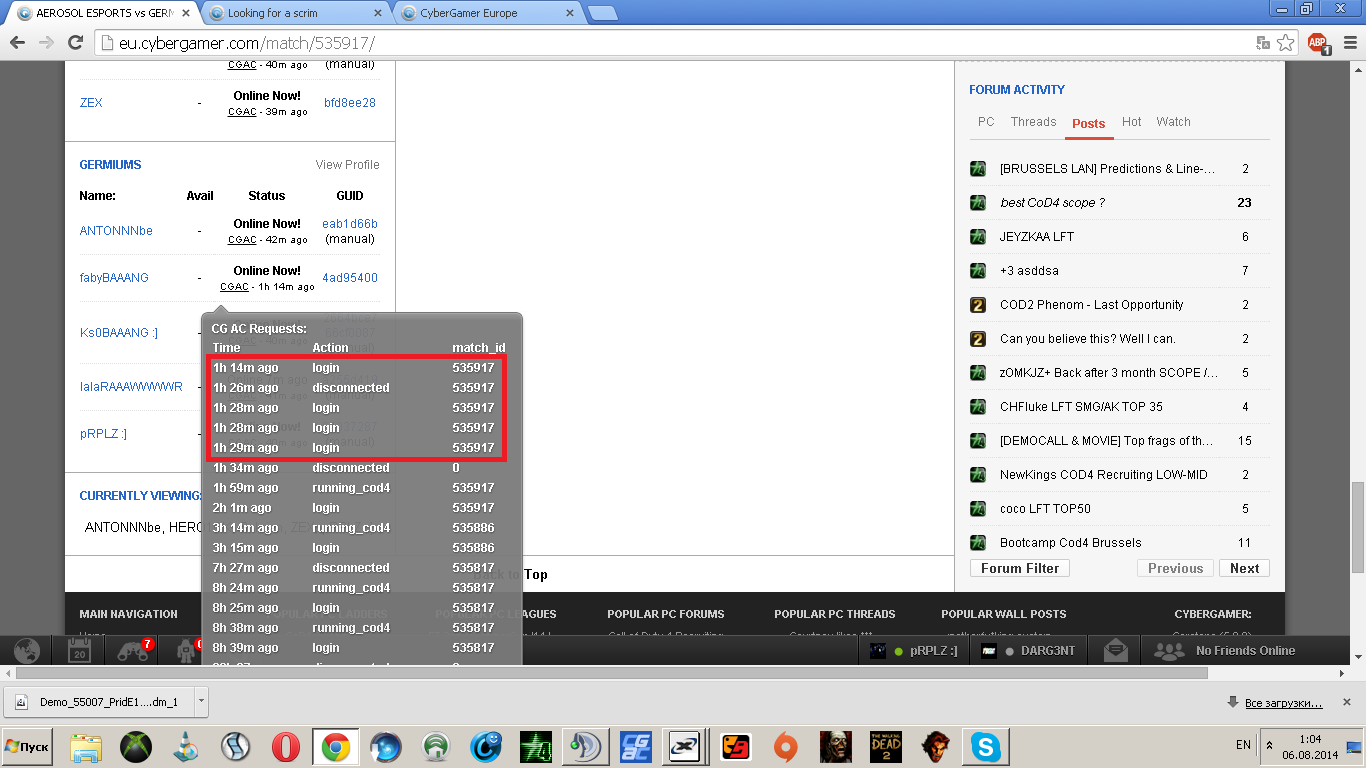Open the pRPLZ :] chat tab

(x=914, y=650)
